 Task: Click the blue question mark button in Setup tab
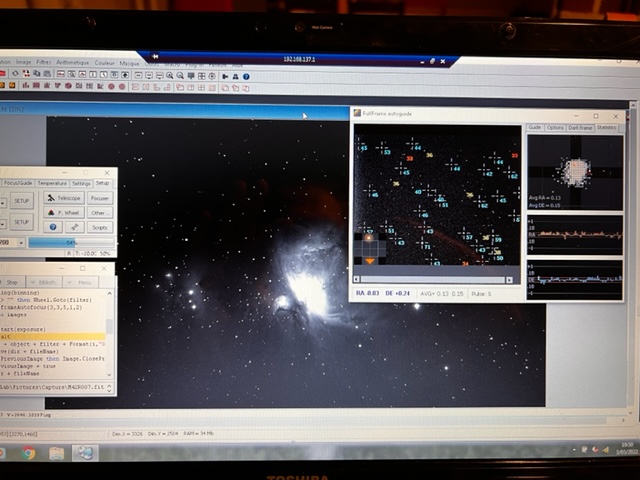pyautogui.click(x=53, y=227)
